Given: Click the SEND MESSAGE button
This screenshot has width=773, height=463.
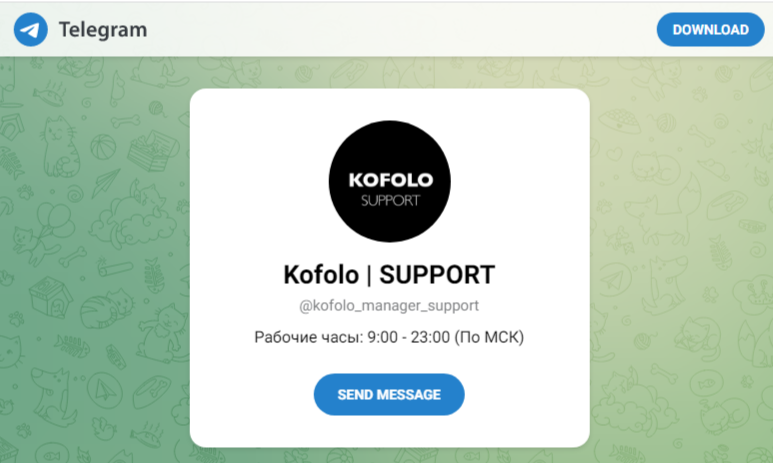Looking at the screenshot, I should click(x=389, y=394).
